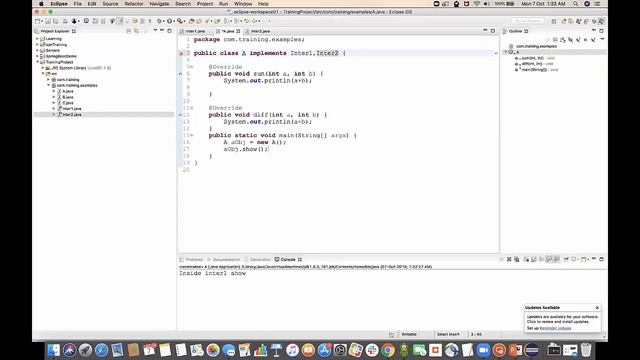This screenshot has height=360, width=640.
Task: Expand the SpringBootDemo project node
Action: pos(37,56)
